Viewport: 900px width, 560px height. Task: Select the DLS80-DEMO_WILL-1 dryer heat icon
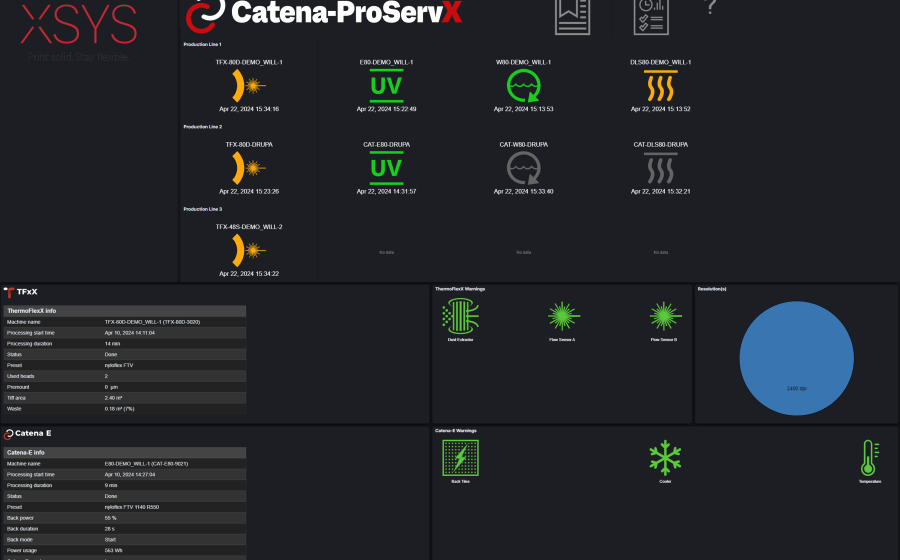pyautogui.click(x=661, y=86)
